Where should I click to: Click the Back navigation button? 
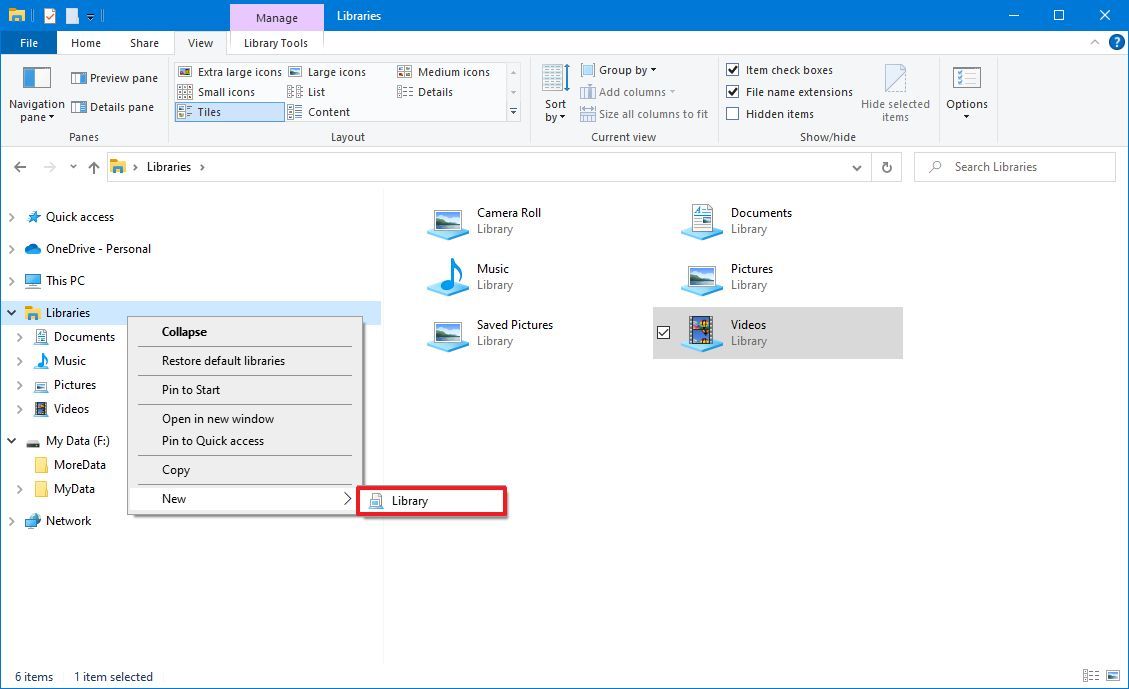(x=20, y=167)
